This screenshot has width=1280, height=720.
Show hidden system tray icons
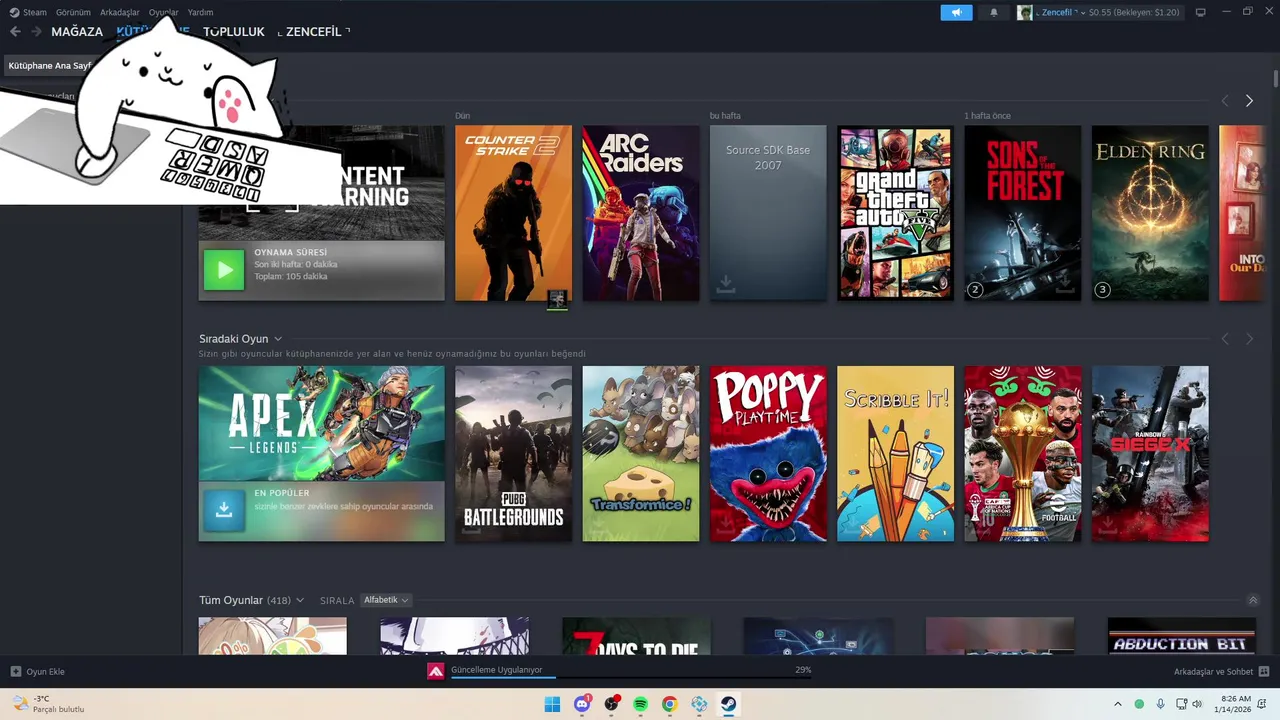pyautogui.click(x=1118, y=704)
